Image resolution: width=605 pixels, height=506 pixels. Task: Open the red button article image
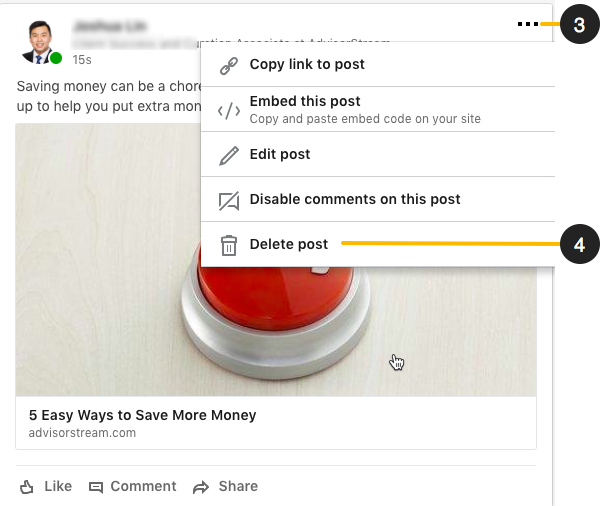pyautogui.click(x=276, y=260)
